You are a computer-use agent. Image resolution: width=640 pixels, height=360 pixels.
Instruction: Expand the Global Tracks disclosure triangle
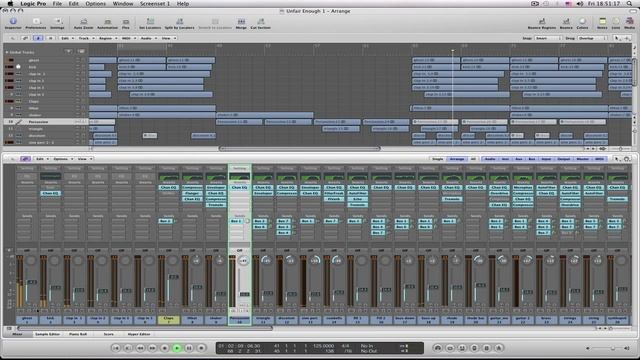pos(7,52)
